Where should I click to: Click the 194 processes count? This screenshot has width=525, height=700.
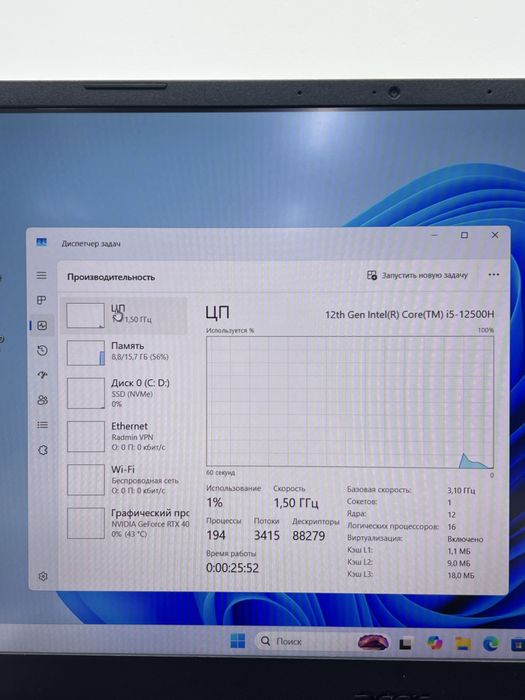(216, 535)
